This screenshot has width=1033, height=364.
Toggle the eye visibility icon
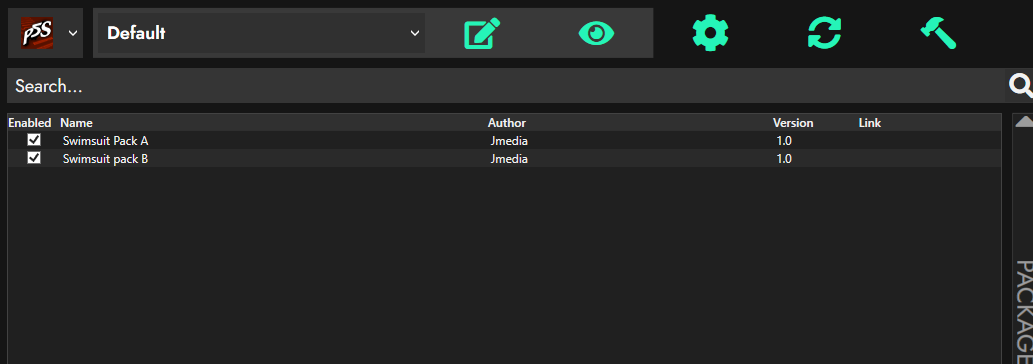(x=596, y=33)
